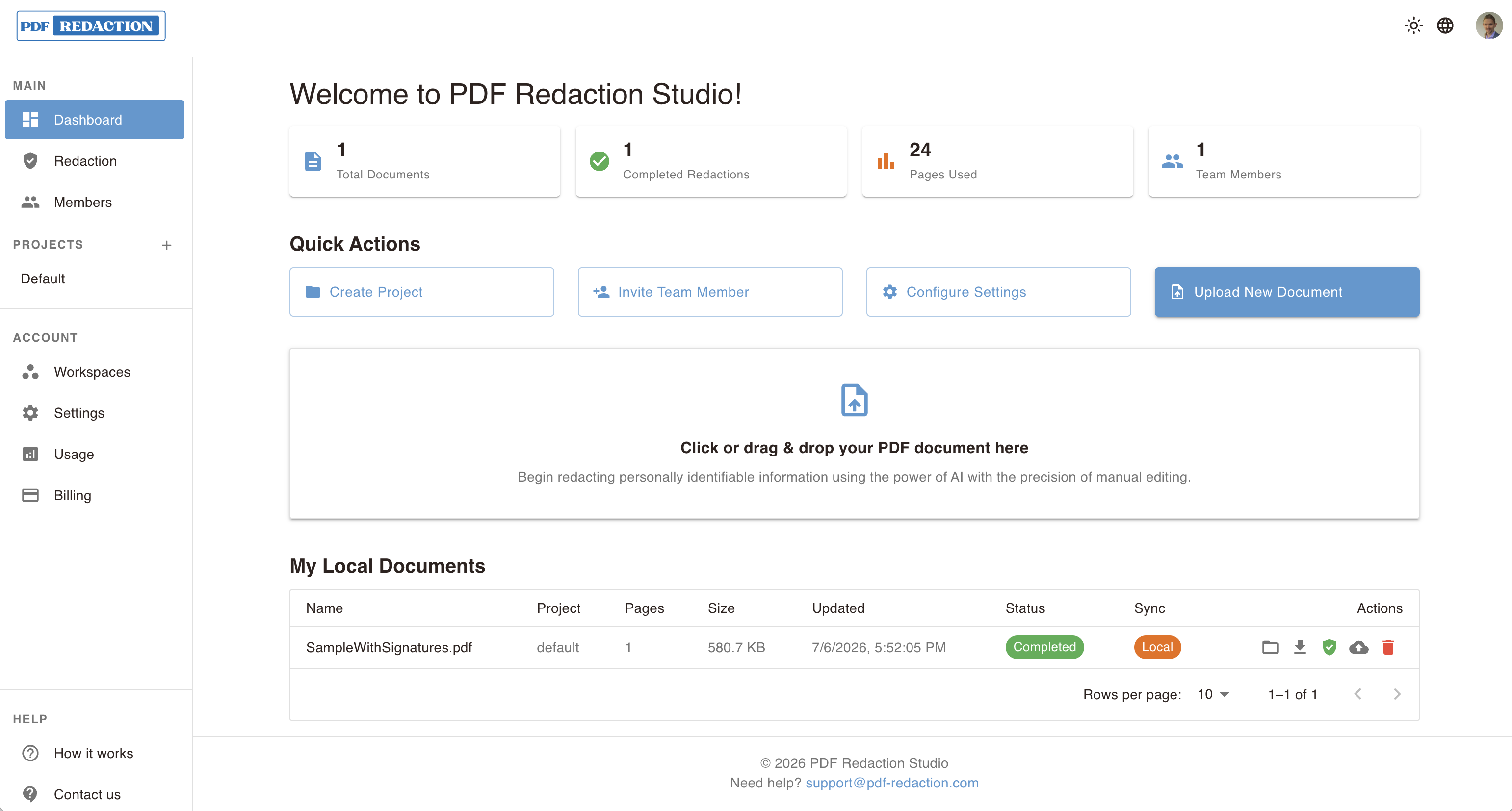Open Workspaces in the sidebar

click(x=95, y=372)
